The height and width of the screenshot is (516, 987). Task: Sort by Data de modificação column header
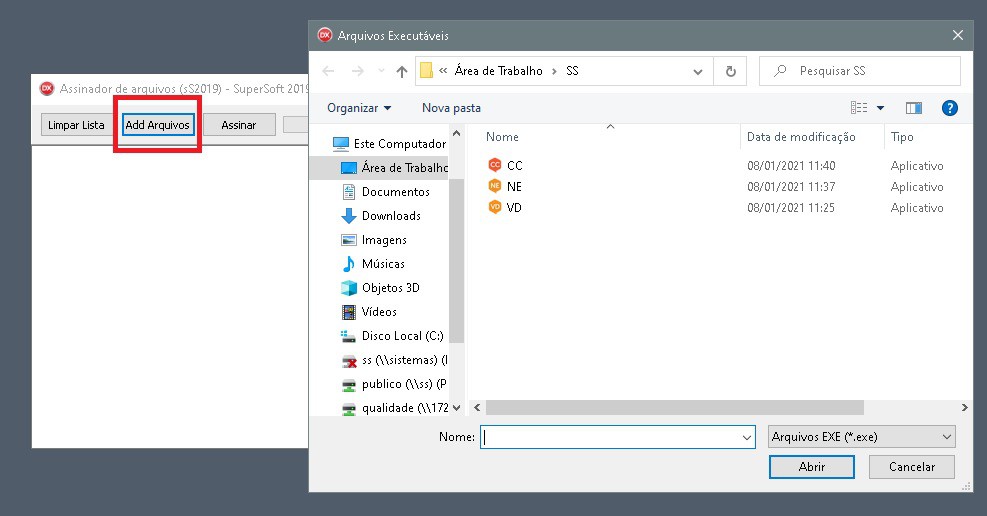click(x=801, y=137)
